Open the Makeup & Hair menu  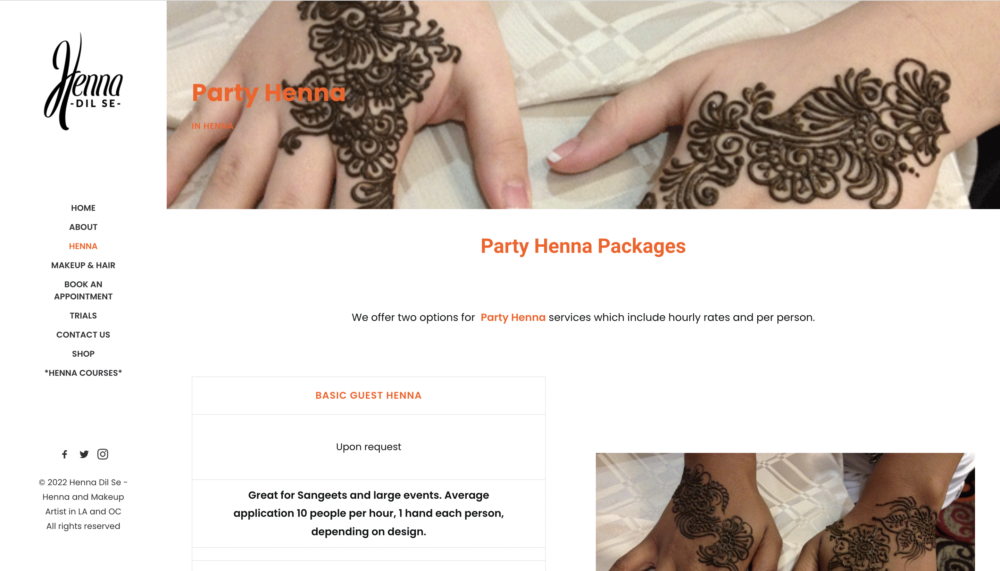[83, 265]
